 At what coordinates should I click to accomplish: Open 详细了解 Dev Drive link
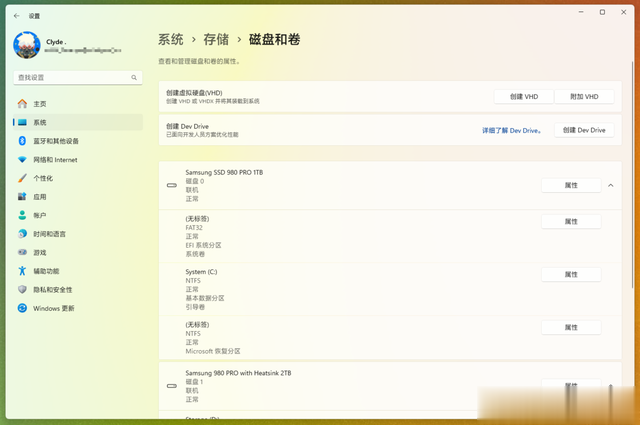click(511, 131)
